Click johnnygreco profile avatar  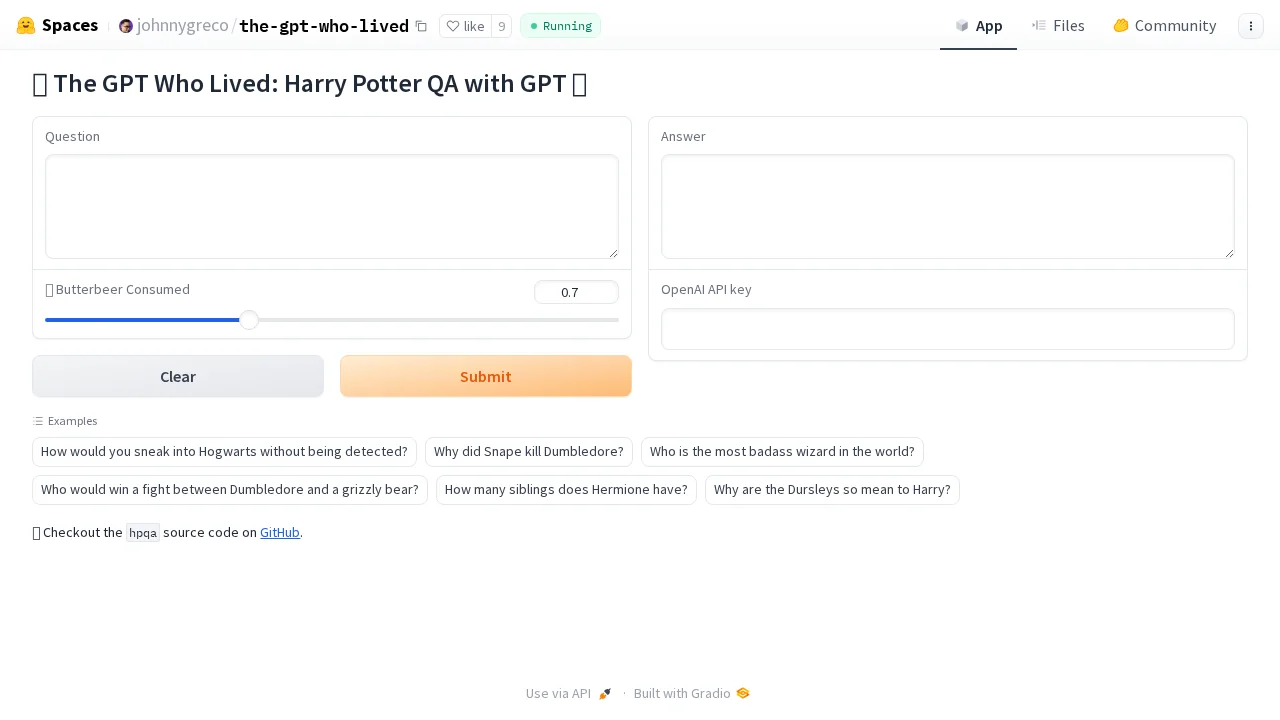click(x=126, y=26)
